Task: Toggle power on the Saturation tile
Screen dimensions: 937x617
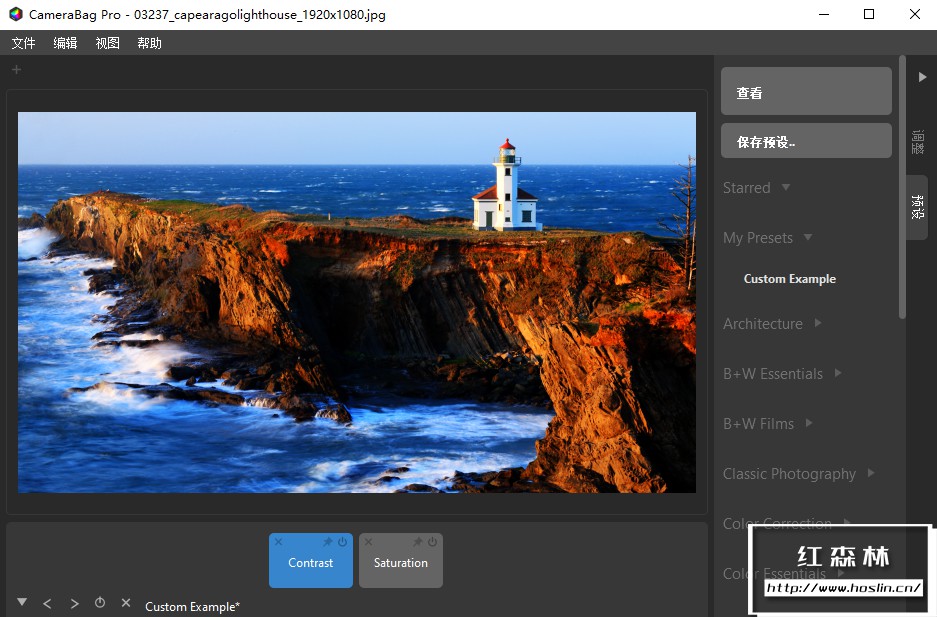Action: click(x=432, y=542)
